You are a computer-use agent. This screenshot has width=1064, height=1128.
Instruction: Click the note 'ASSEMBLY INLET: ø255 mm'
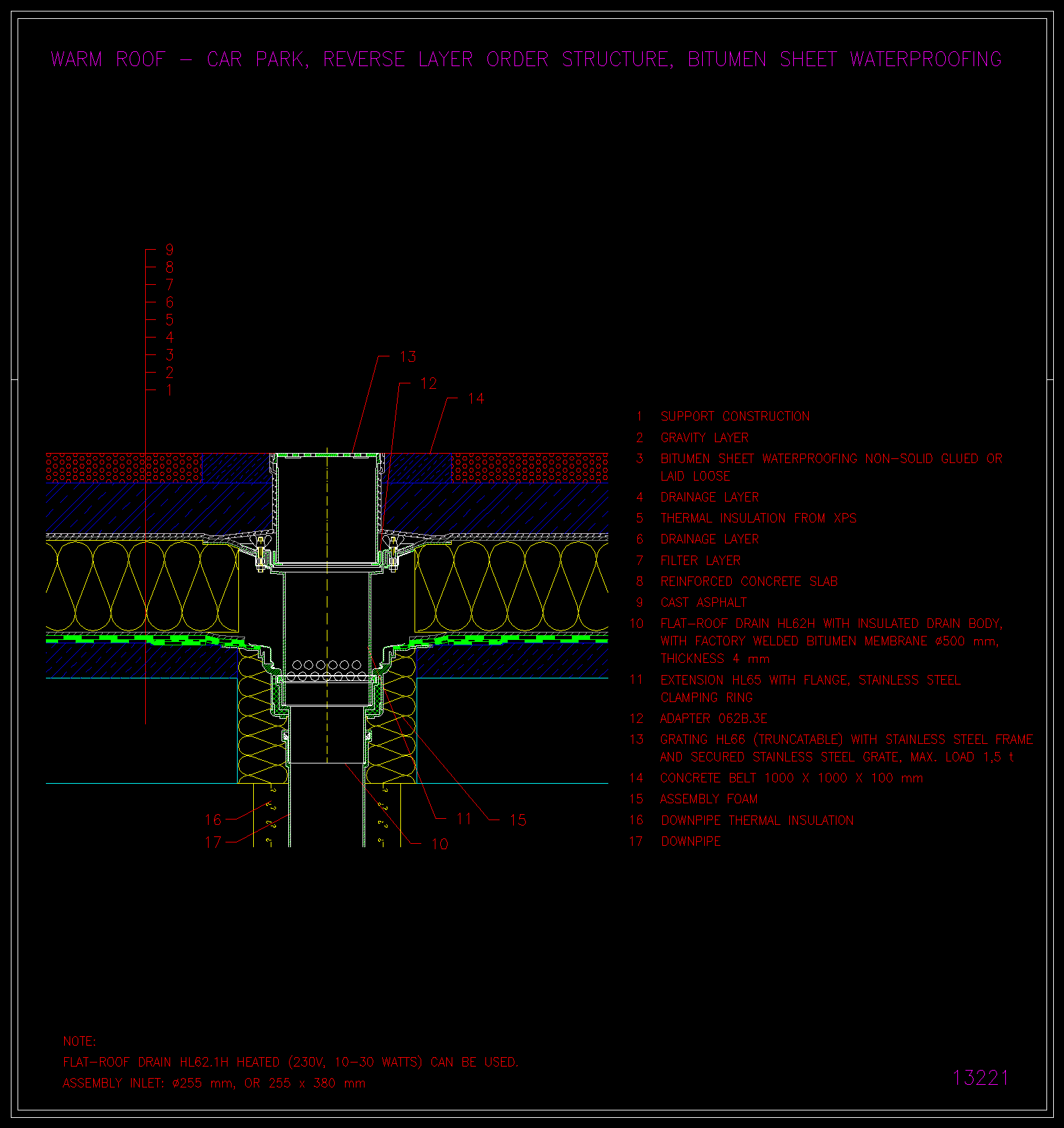[147, 1083]
